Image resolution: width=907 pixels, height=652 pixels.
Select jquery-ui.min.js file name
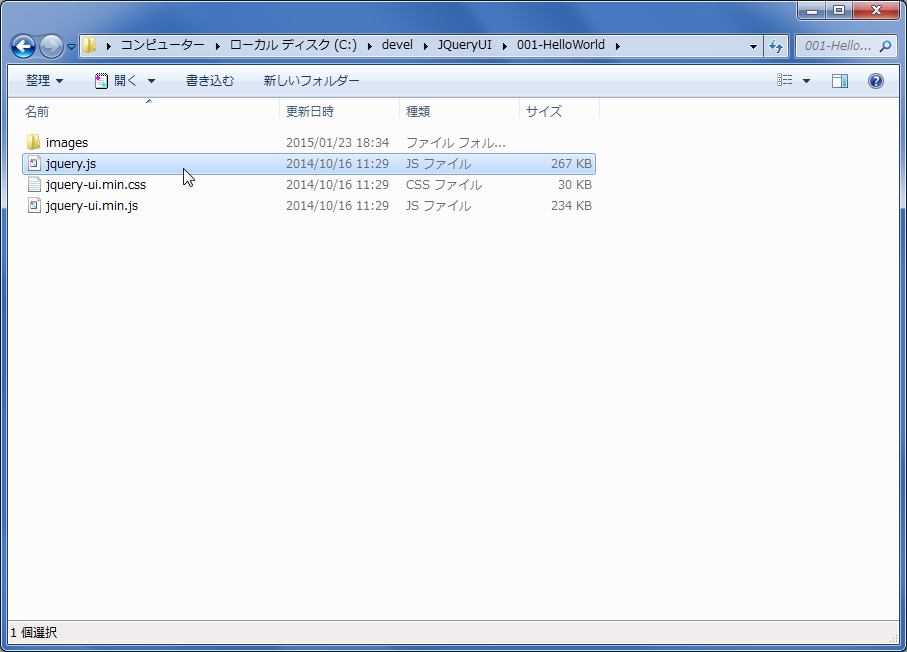click(x=92, y=205)
